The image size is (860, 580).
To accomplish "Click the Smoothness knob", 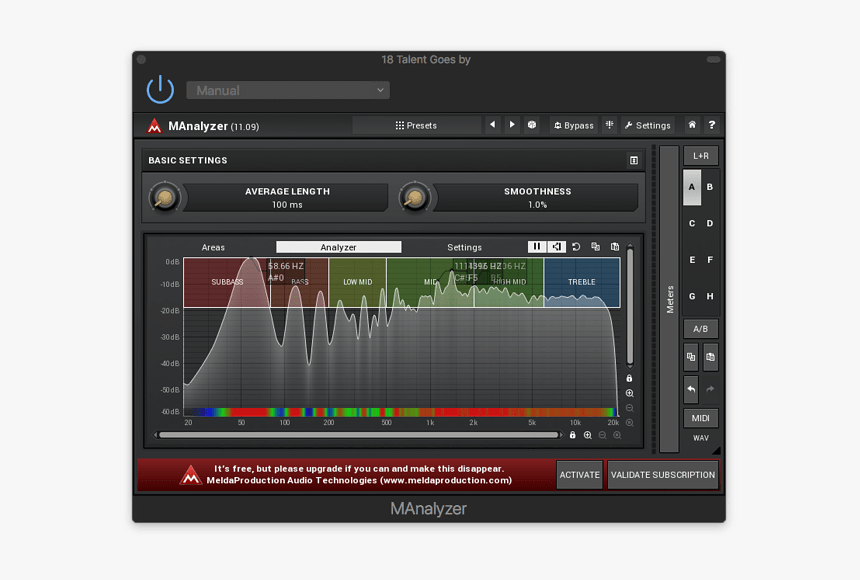I will pos(415,198).
